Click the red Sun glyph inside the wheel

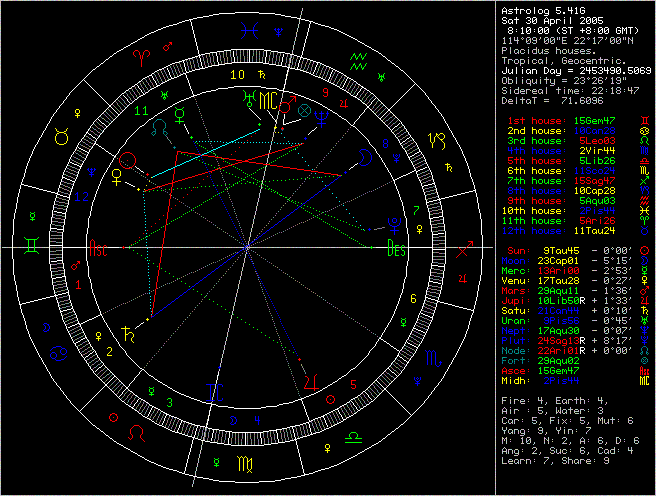(128, 160)
